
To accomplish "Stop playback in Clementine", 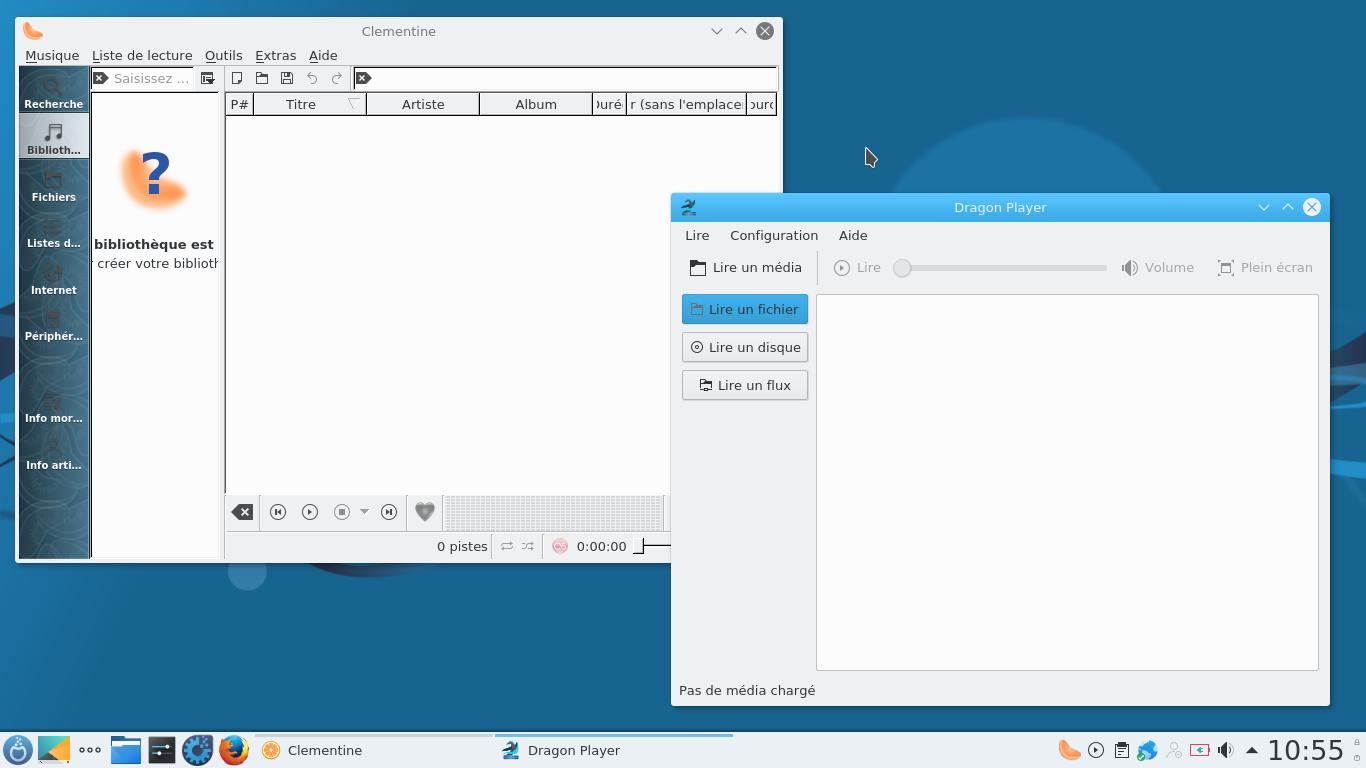I will tap(342, 512).
